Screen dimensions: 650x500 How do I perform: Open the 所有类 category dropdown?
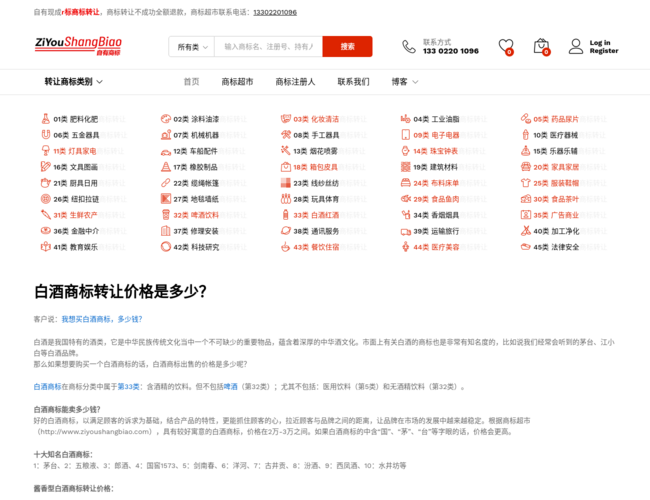point(192,46)
